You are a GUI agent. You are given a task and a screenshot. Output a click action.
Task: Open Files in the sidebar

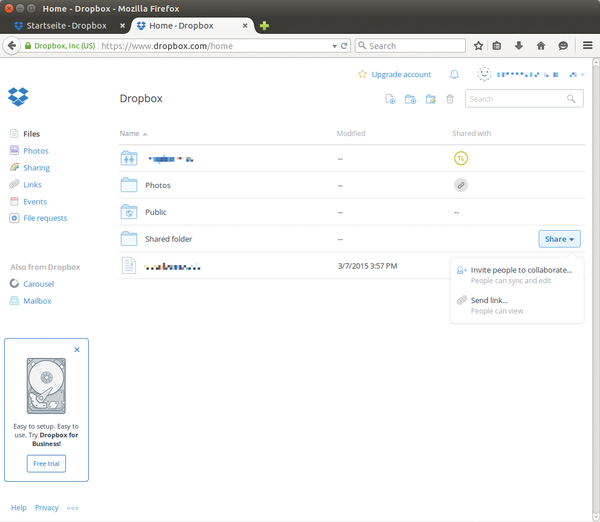click(31, 134)
